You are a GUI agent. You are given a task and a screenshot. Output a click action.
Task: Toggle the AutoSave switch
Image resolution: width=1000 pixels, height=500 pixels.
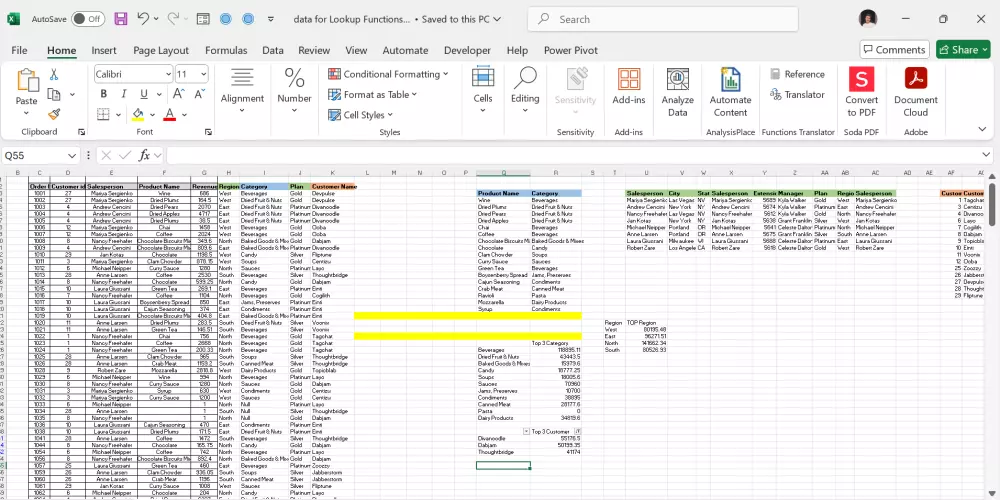87,19
